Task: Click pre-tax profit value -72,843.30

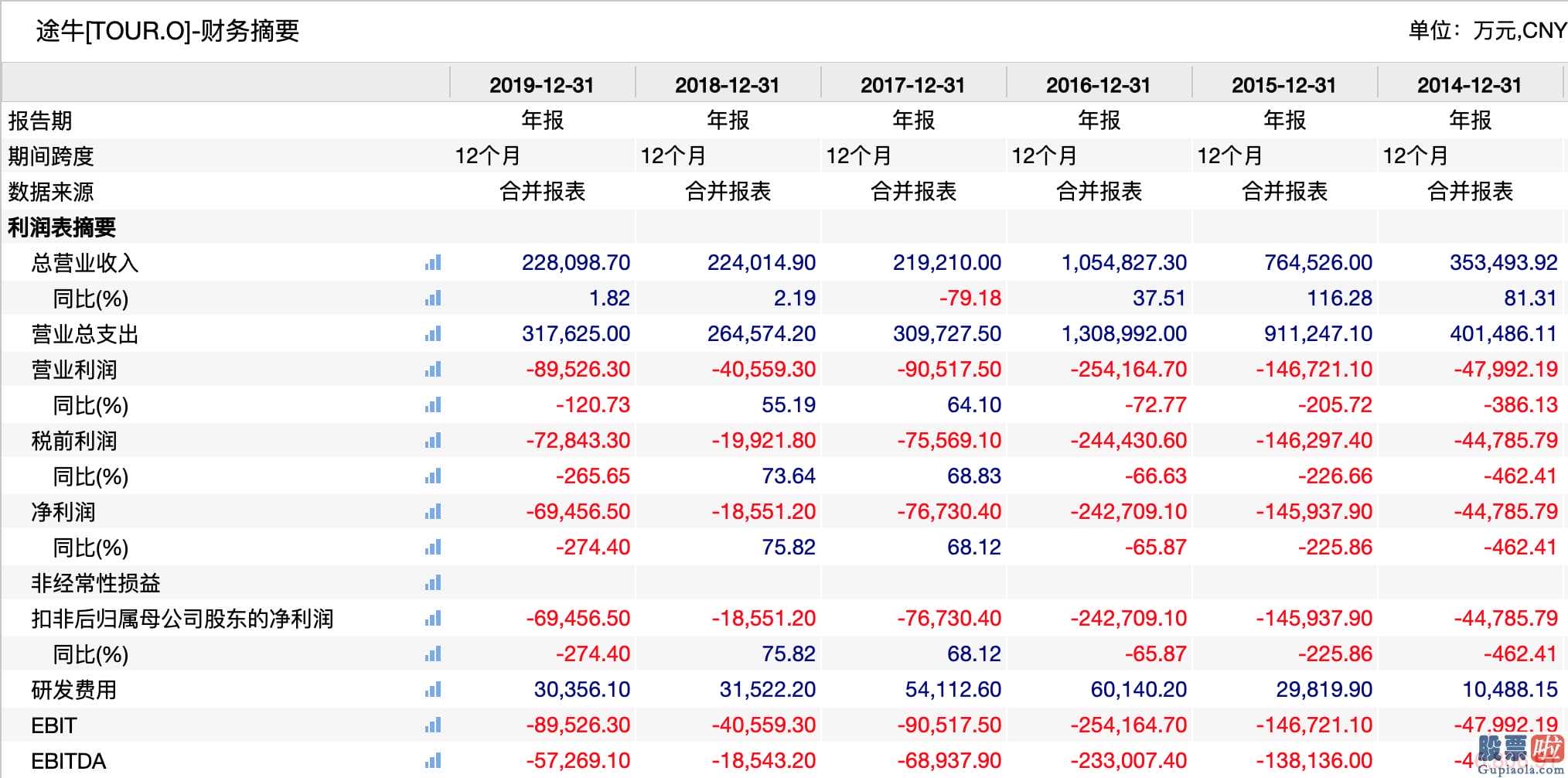Action: [x=578, y=441]
